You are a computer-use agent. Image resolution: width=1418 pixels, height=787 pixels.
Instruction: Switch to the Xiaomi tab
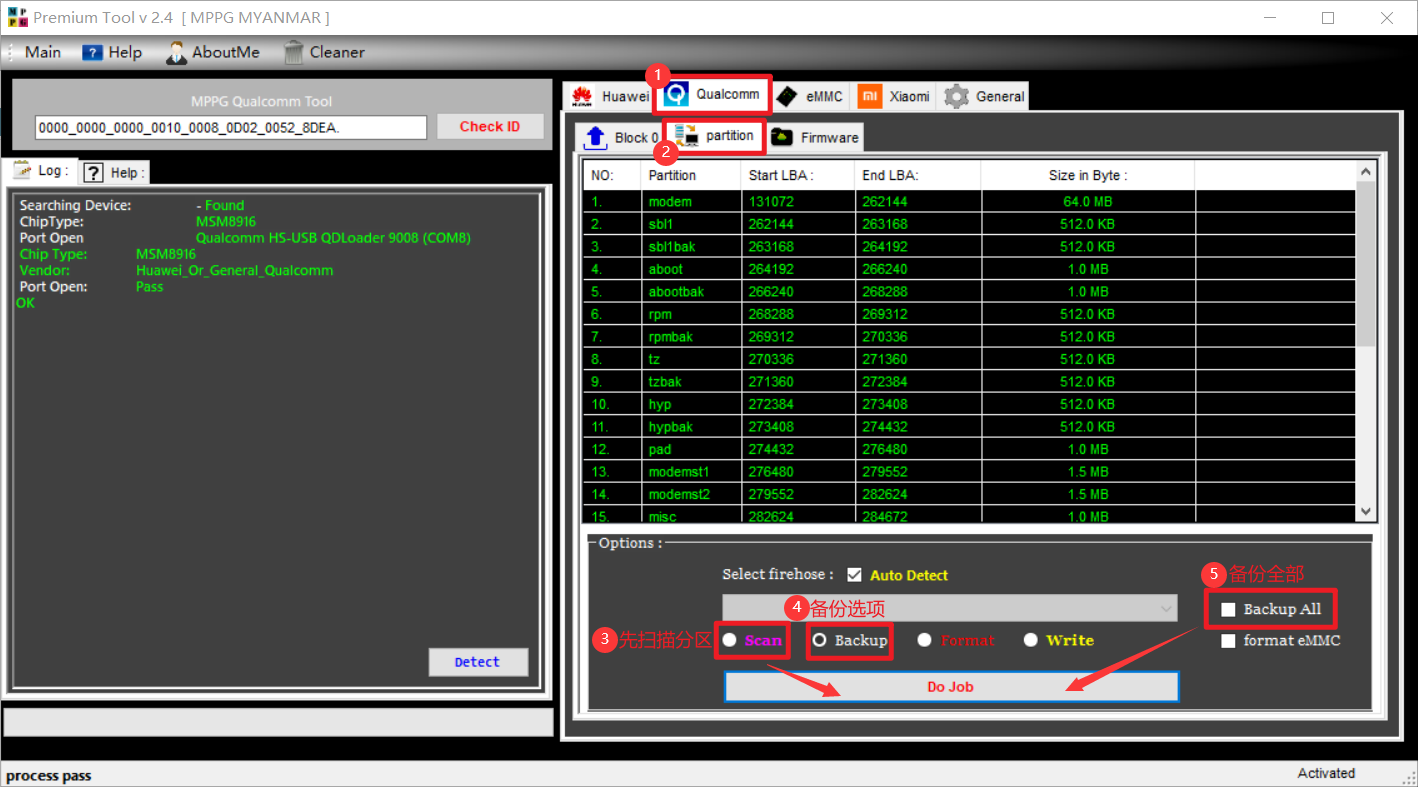tap(895, 96)
